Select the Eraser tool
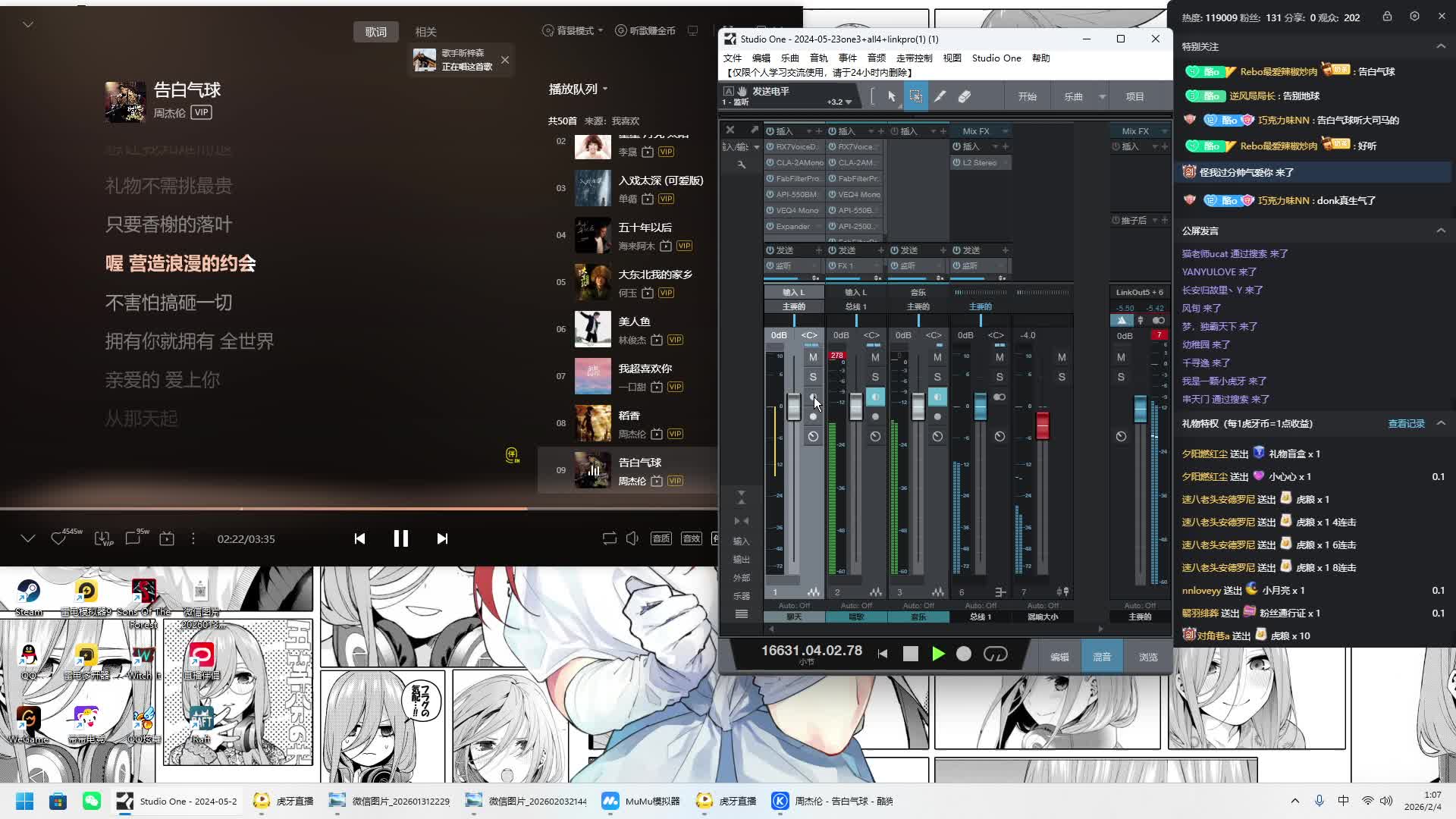The height and width of the screenshot is (819, 1456). point(964,96)
